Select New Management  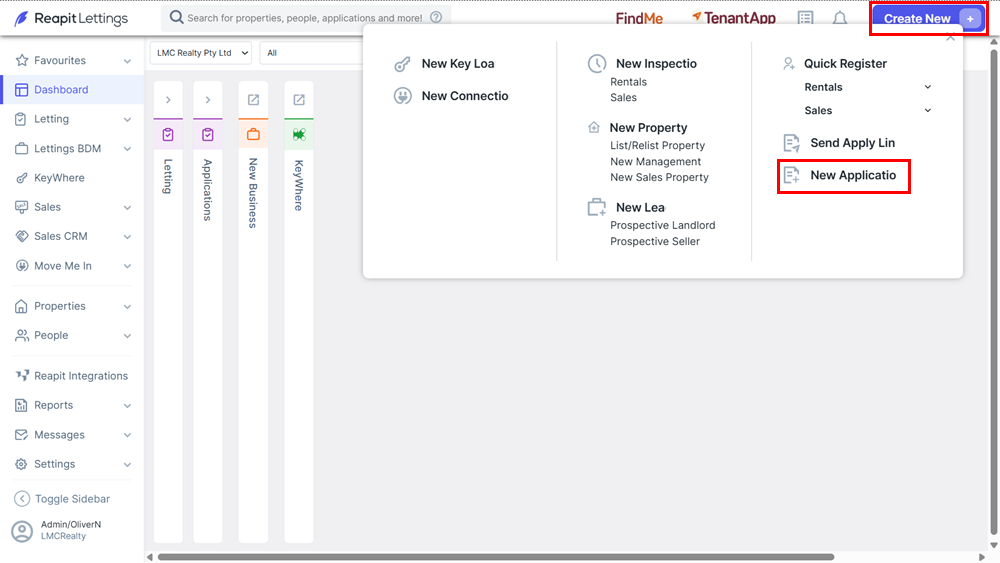pyautogui.click(x=655, y=161)
